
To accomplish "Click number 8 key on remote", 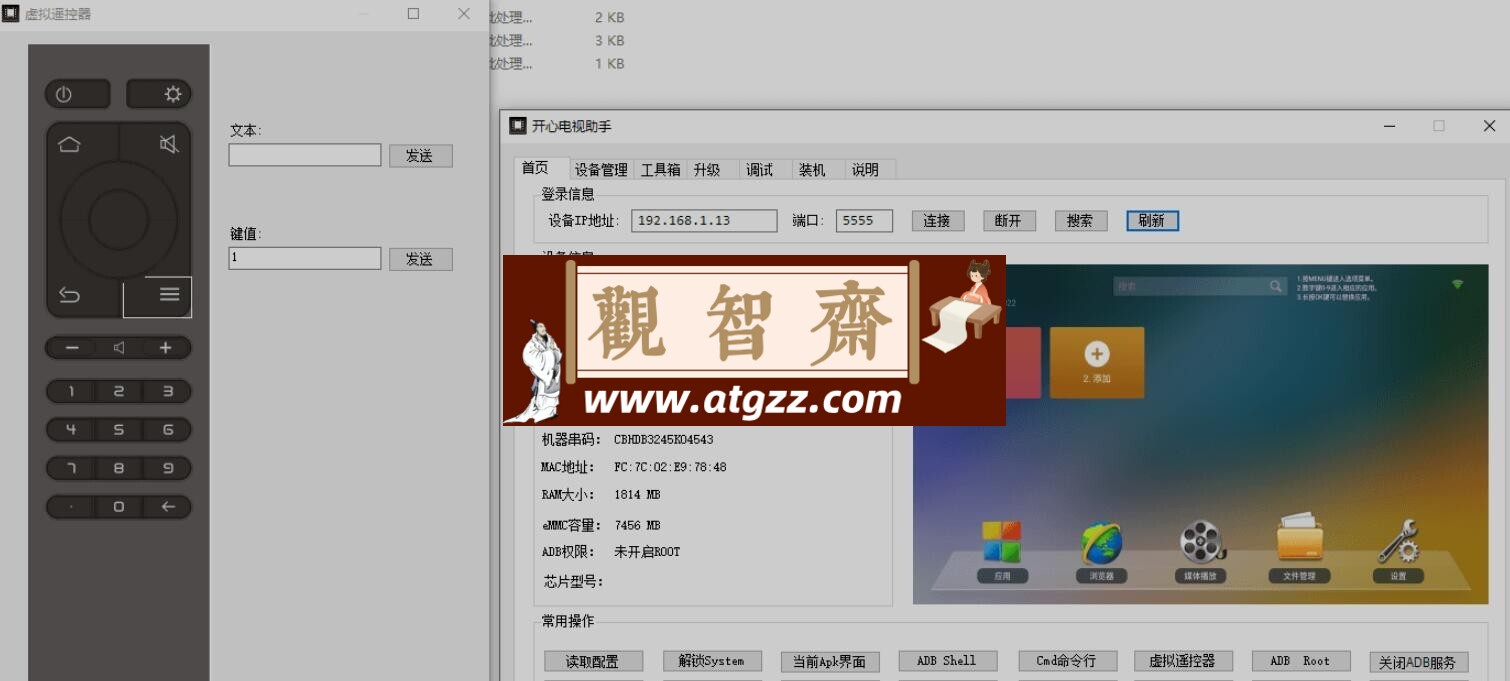I will (119, 468).
